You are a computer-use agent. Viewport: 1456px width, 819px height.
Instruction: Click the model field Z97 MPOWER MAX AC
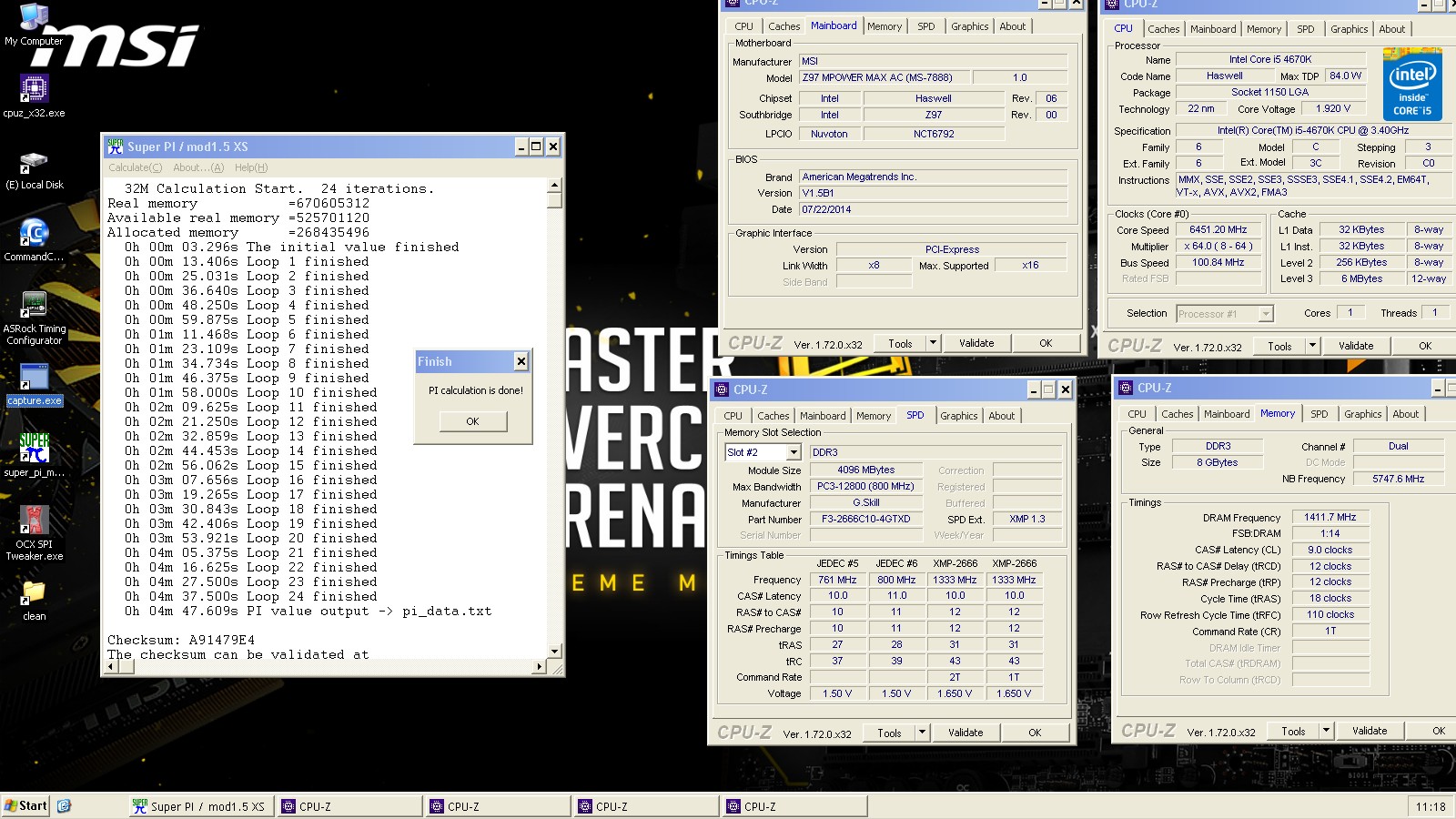(x=885, y=77)
